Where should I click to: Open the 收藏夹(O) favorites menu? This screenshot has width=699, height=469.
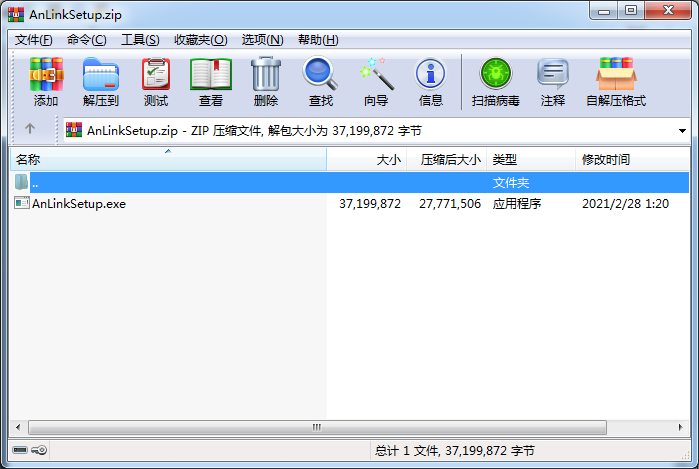[200, 40]
